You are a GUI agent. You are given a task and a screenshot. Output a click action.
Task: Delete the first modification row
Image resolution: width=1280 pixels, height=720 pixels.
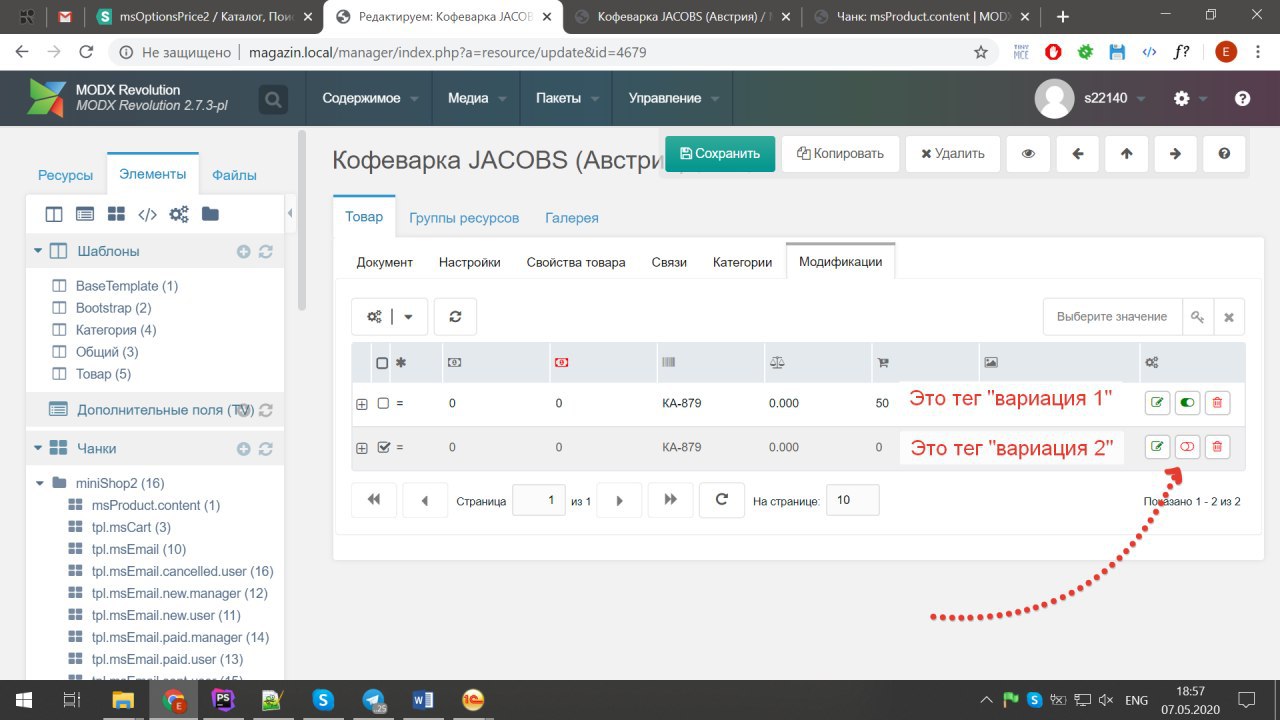1217,403
